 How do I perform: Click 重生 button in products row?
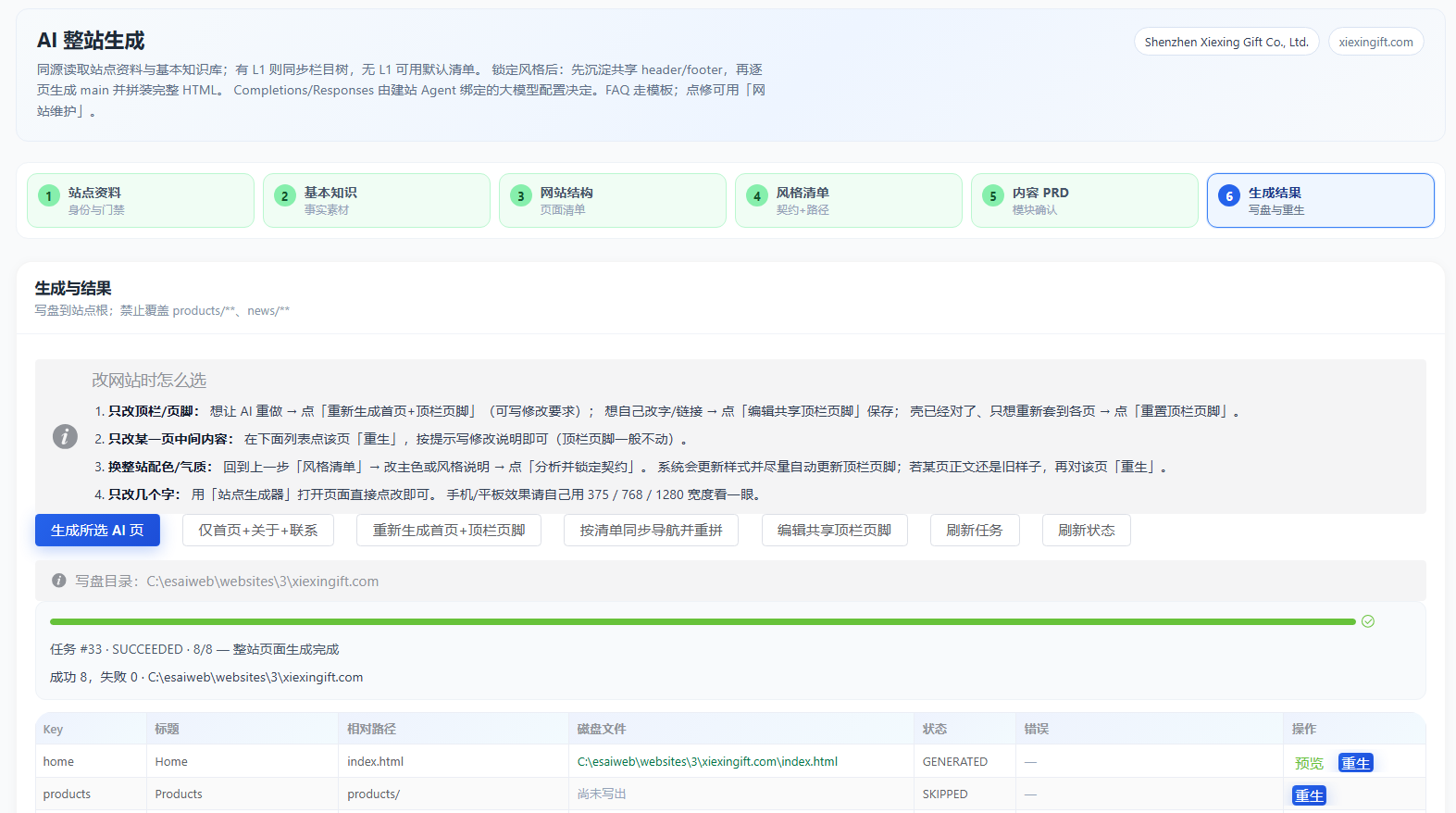pyautogui.click(x=1310, y=795)
